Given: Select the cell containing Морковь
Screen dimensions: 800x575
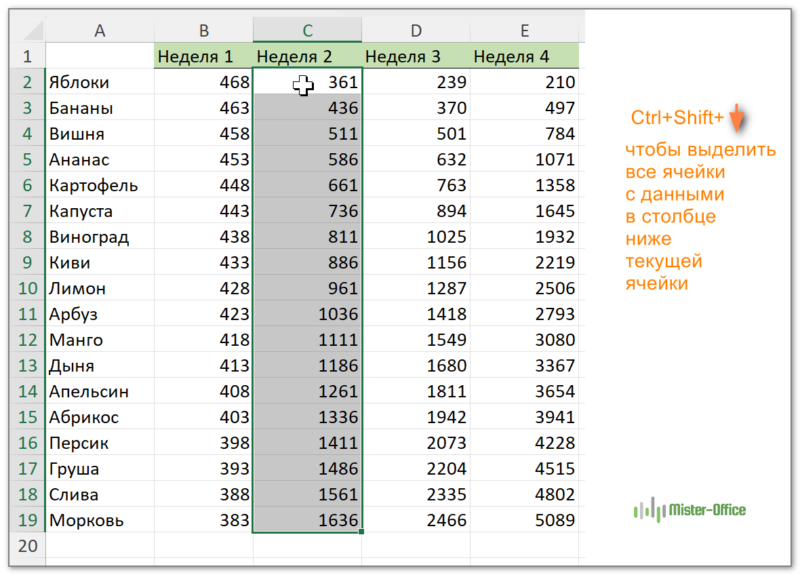Looking at the screenshot, I should (x=100, y=521).
